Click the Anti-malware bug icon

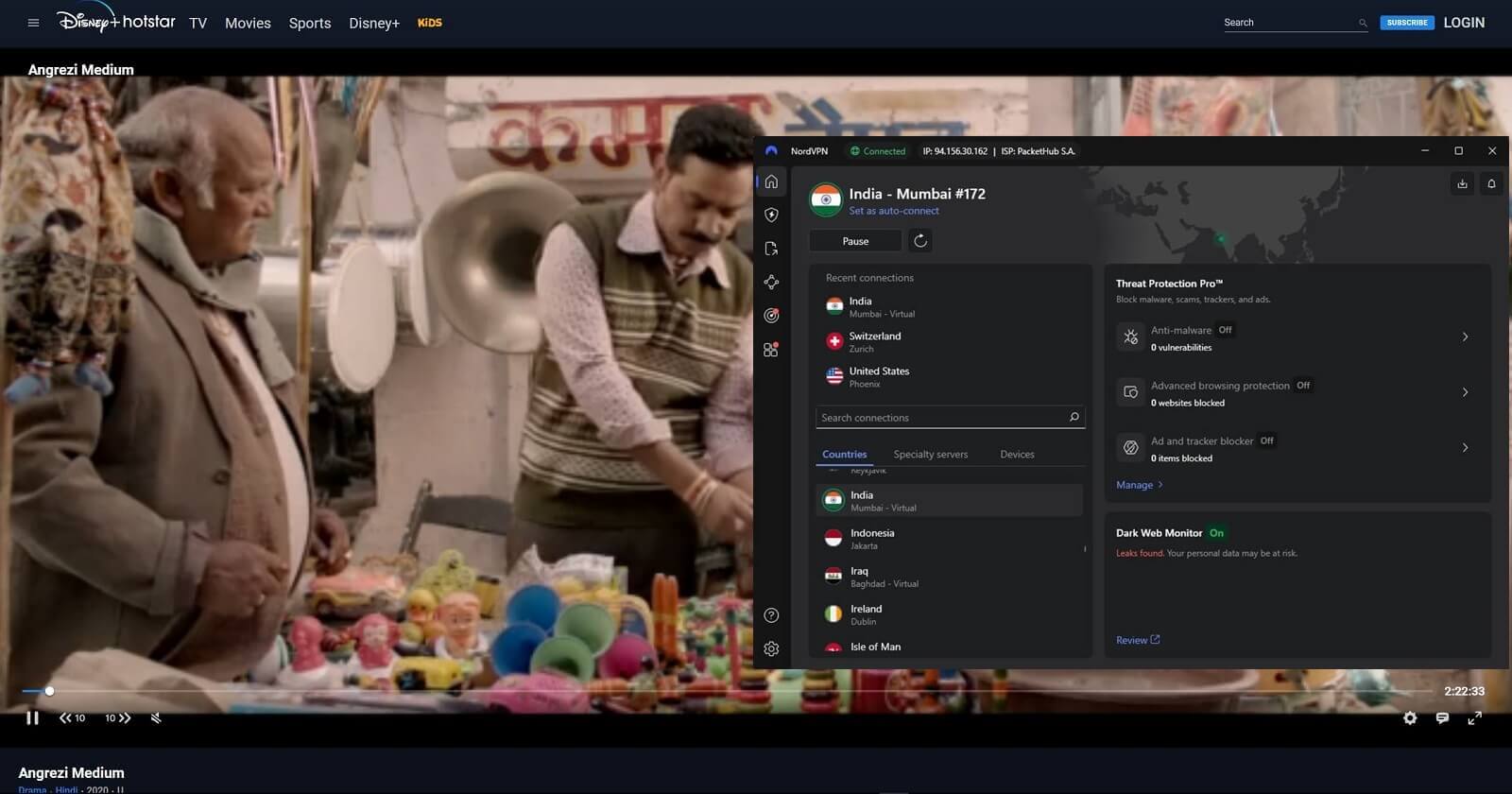click(x=1130, y=337)
